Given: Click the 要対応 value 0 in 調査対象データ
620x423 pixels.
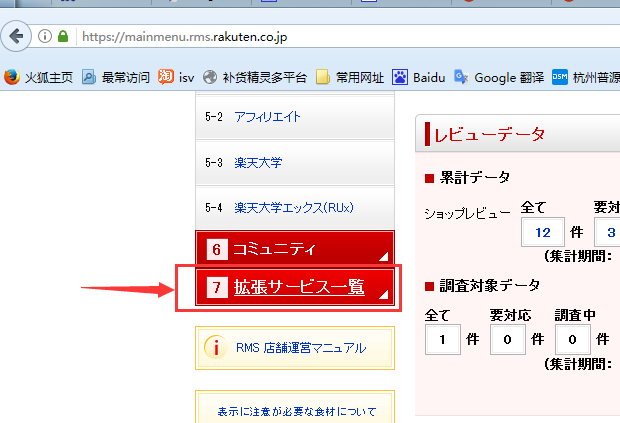Looking at the screenshot, I should pos(508,339).
